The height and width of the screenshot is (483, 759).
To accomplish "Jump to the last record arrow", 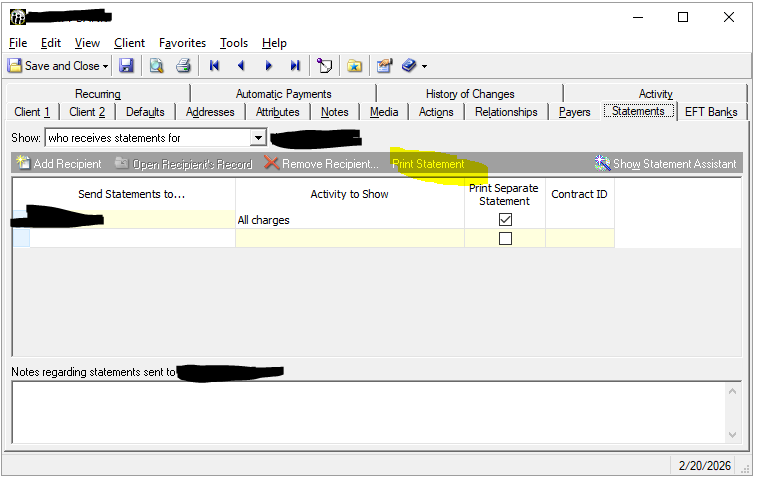I will (x=295, y=66).
